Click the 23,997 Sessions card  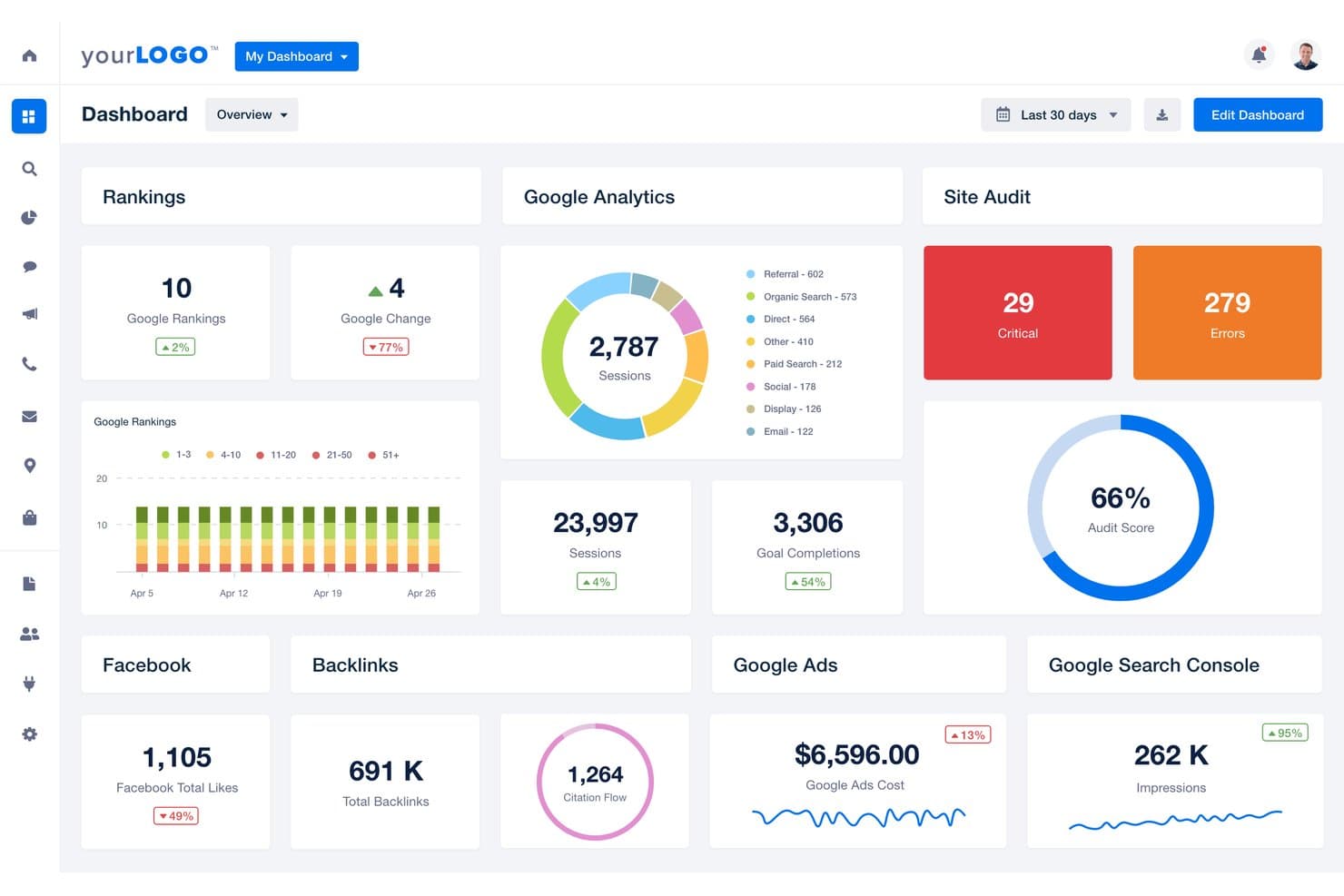click(596, 547)
